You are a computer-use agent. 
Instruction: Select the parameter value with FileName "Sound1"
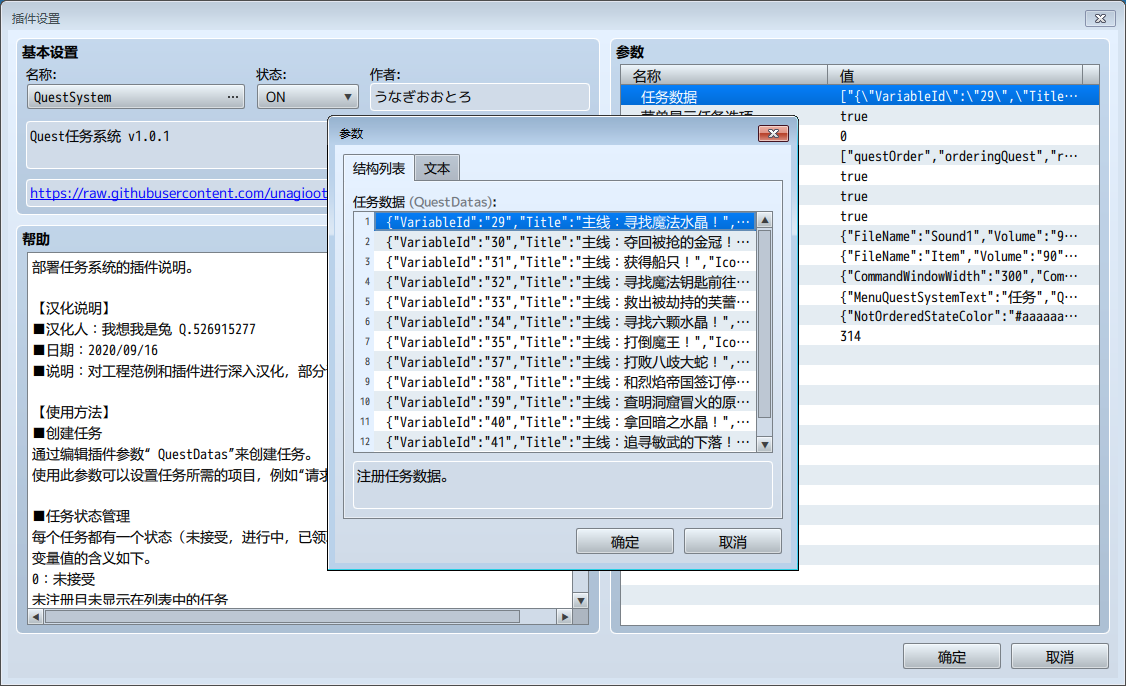point(959,236)
